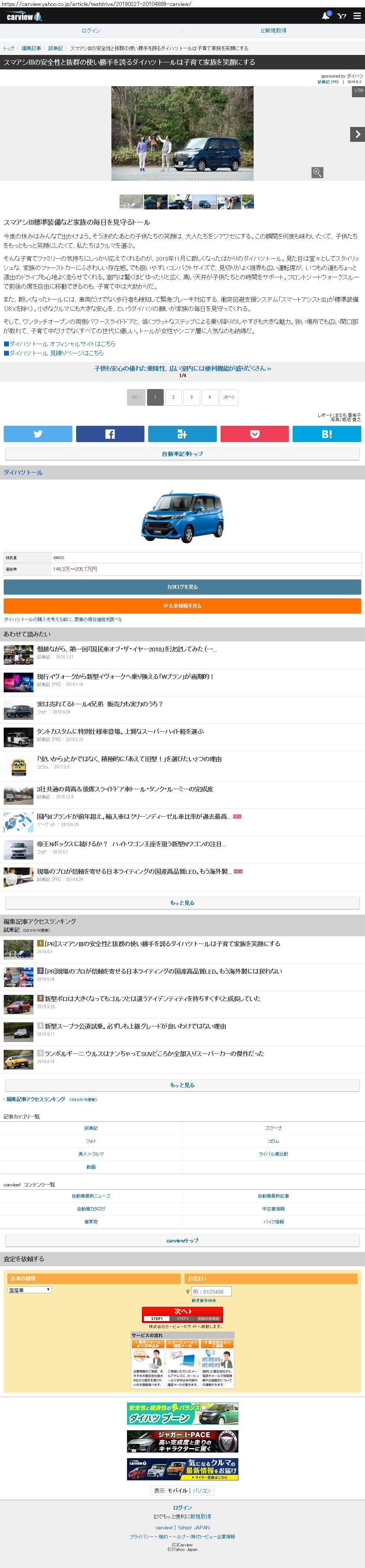The width and height of the screenshot is (365, 1568).
Task: Go to トップ breadcrumb
Action: [x=9, y=48]
